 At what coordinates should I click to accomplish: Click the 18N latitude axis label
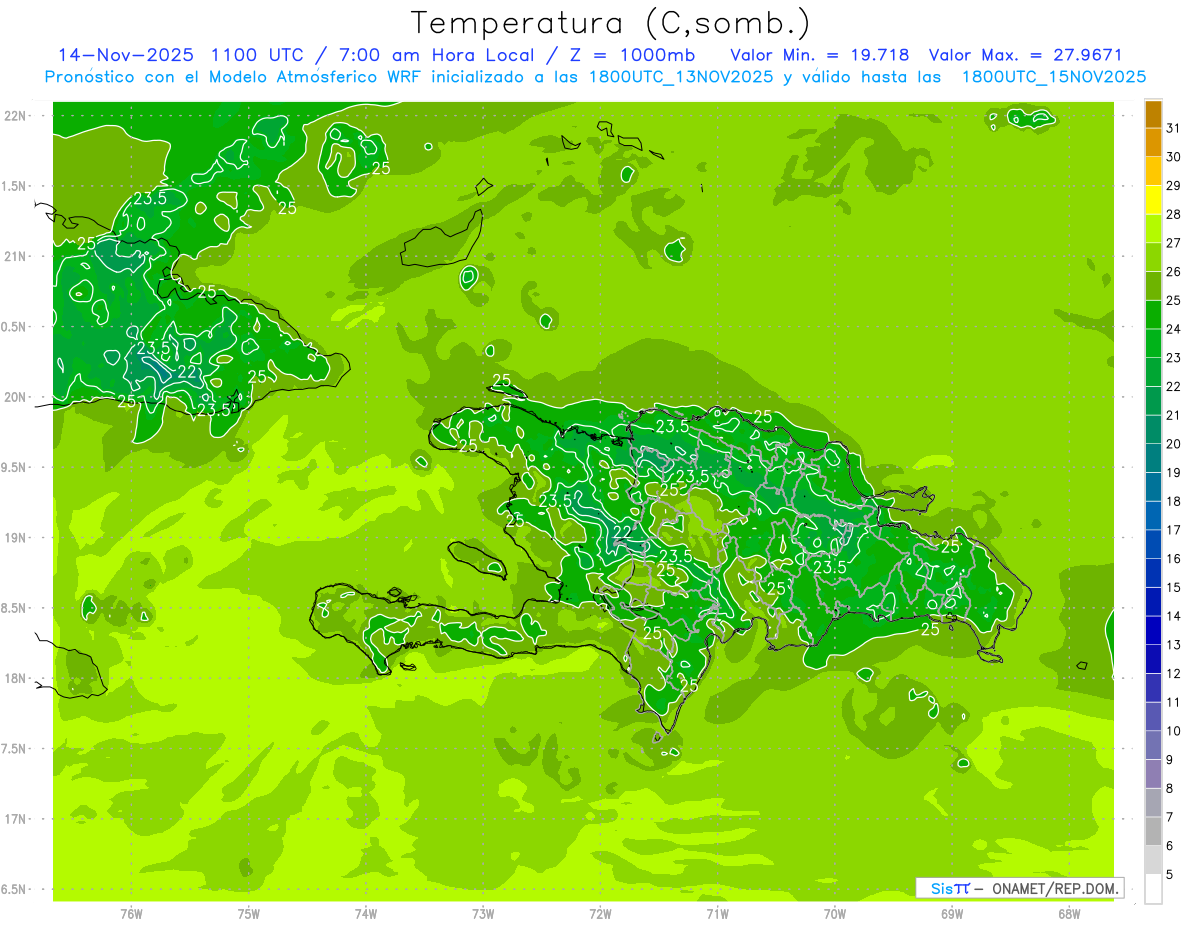pyautogui.click(x=16, y=678)
